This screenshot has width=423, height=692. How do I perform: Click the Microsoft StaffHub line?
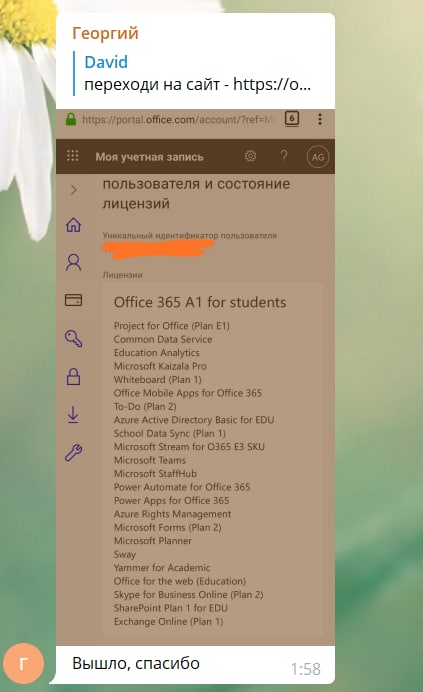[x=155, y=474]
